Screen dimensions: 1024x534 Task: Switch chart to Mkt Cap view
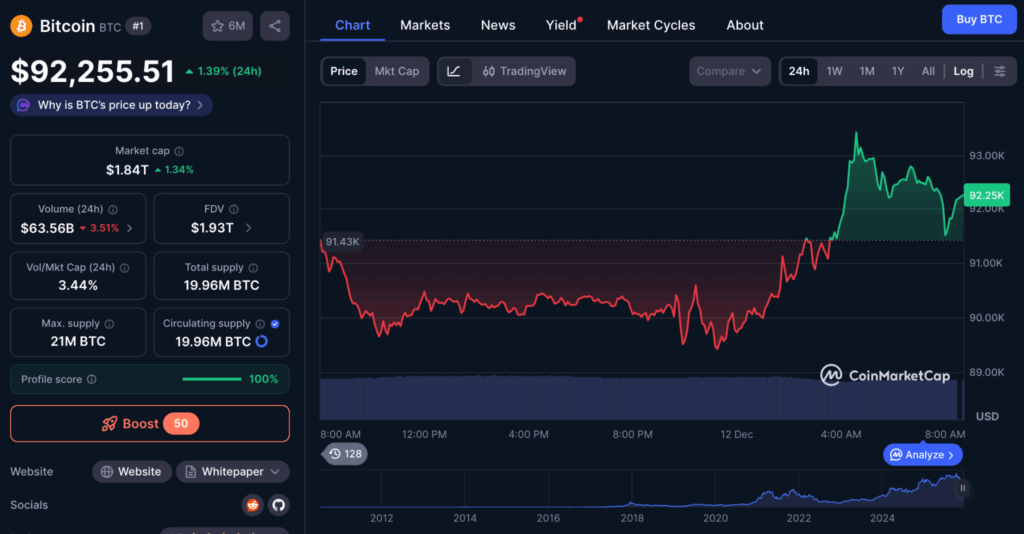point(397,71)
